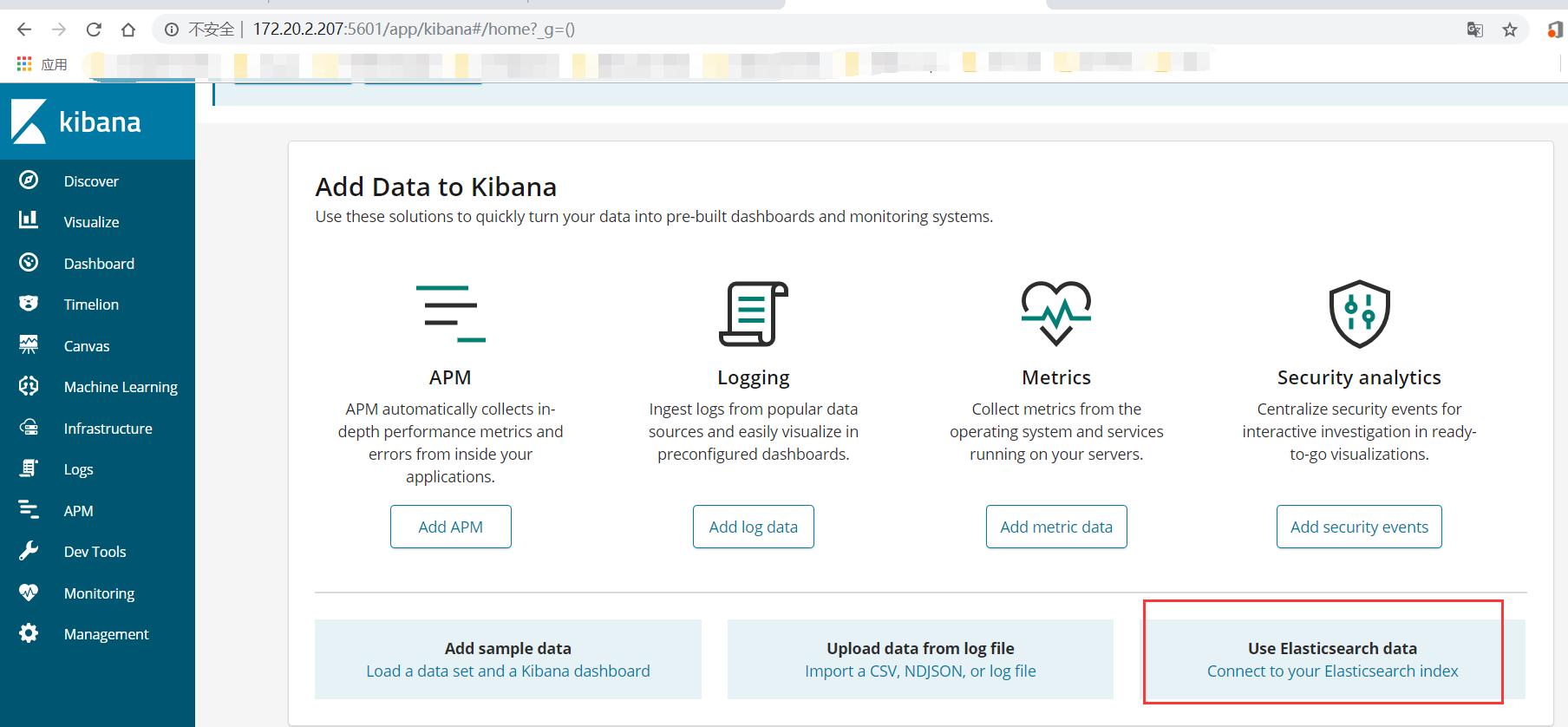Click the site info not-secure icon
Image resolution: width=1568 pixels, height=727 pixels.
(172, 29)
